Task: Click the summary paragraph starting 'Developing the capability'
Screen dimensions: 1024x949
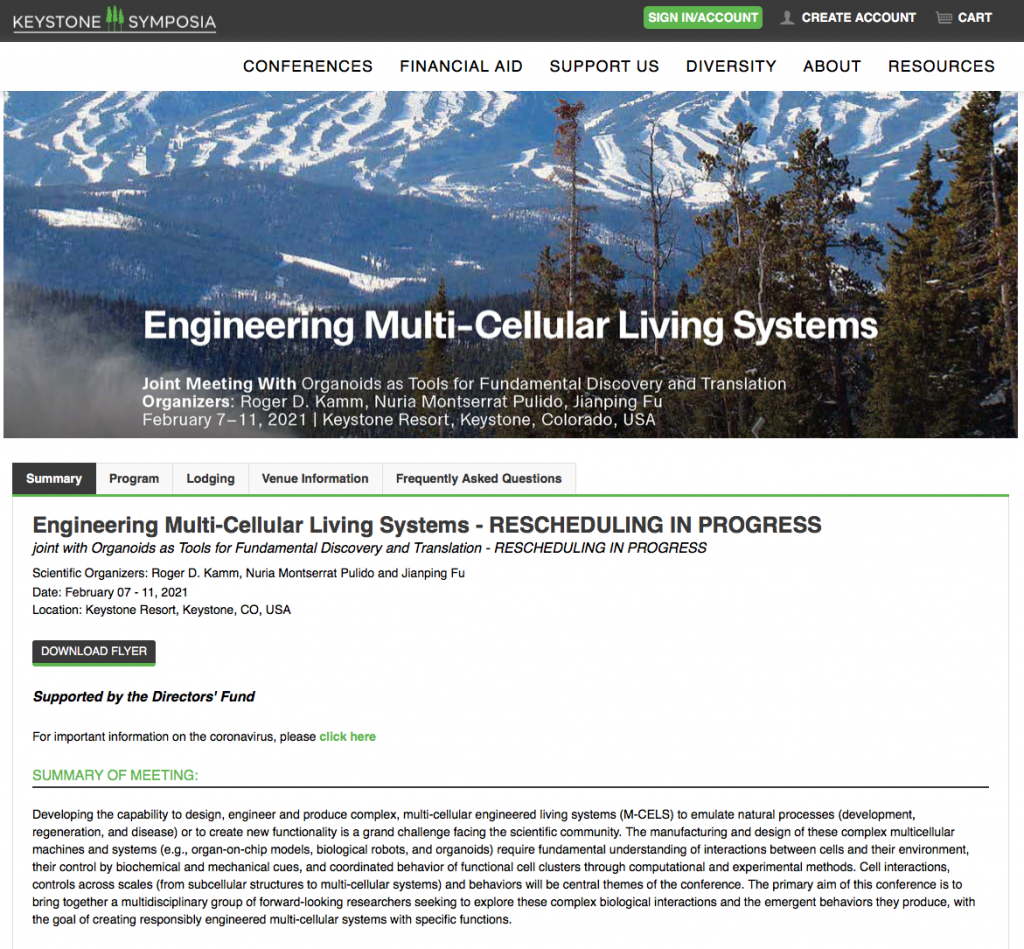Action: point(504,867)
